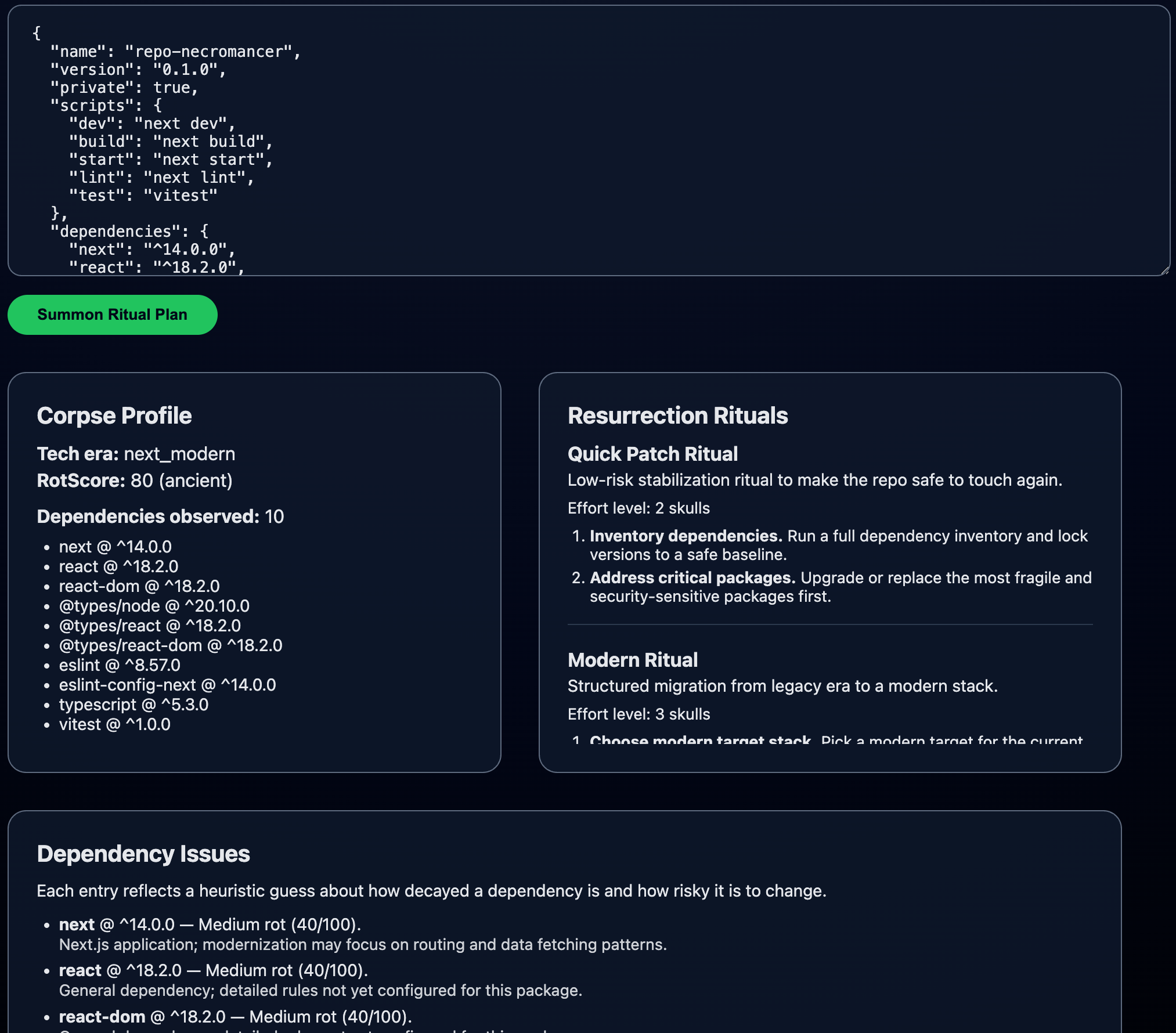
Task: Select the Quick Patch Ritual title
Action: click(652, 454)
